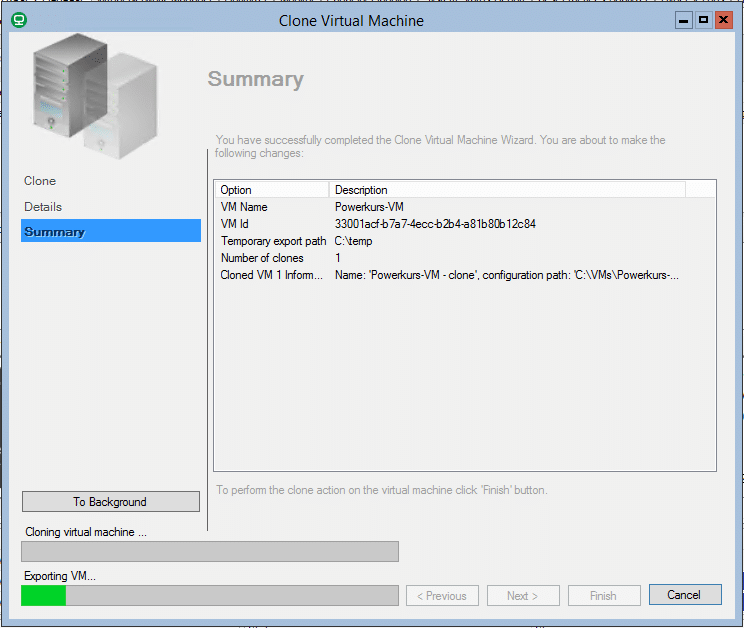
Task: Select the Summary wizard step
Action: click(x=111, y=231)
